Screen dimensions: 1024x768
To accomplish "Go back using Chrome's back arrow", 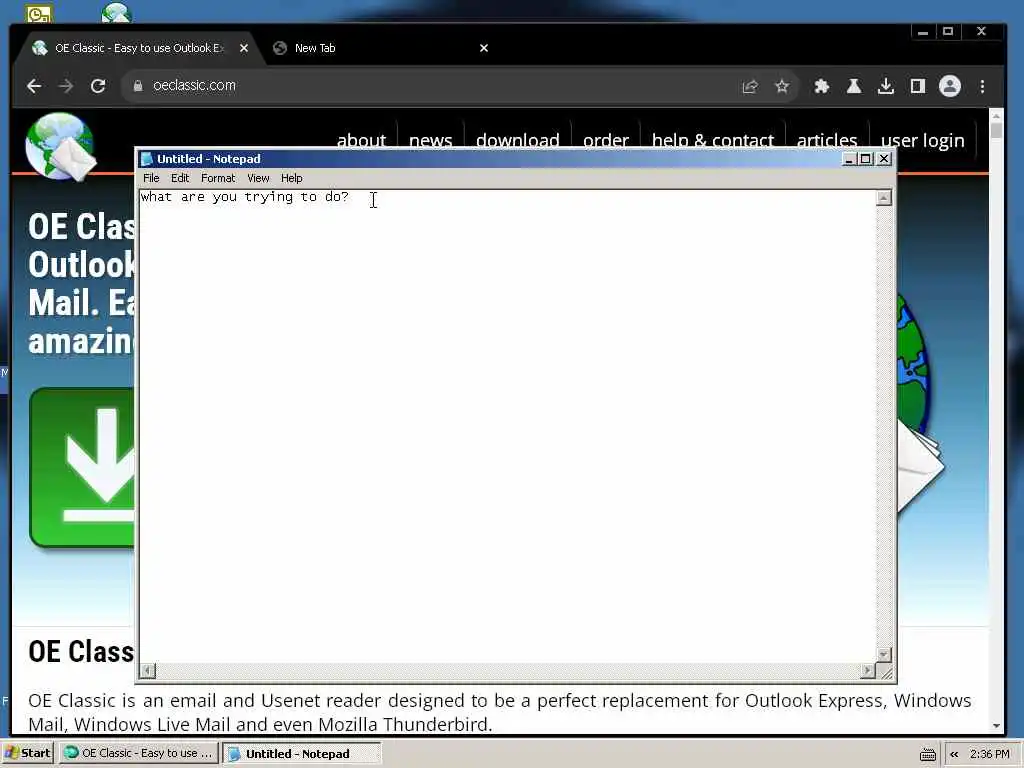I will click(34, 86).
